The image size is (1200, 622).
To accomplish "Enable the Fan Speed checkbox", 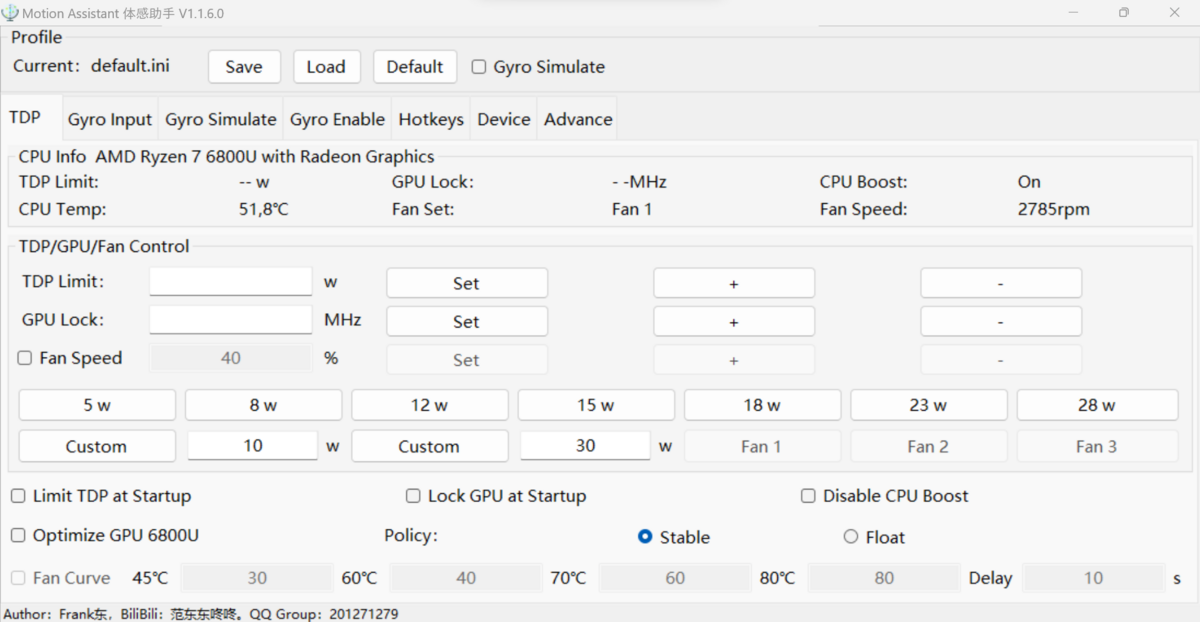I will [25, 358].
